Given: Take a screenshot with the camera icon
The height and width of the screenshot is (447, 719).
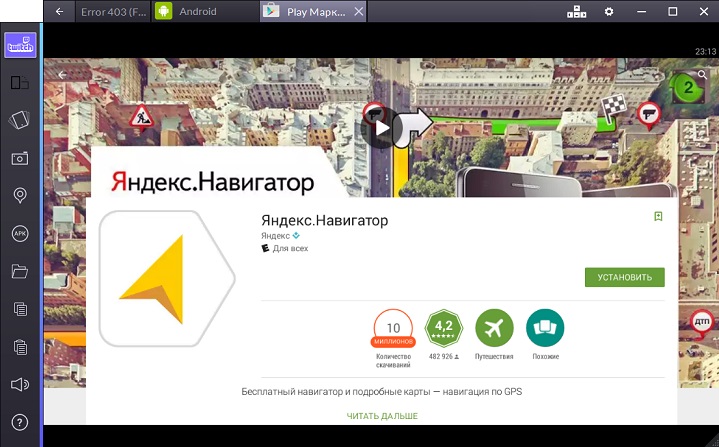Looking at the screenshot, I should tap(20, 159).
